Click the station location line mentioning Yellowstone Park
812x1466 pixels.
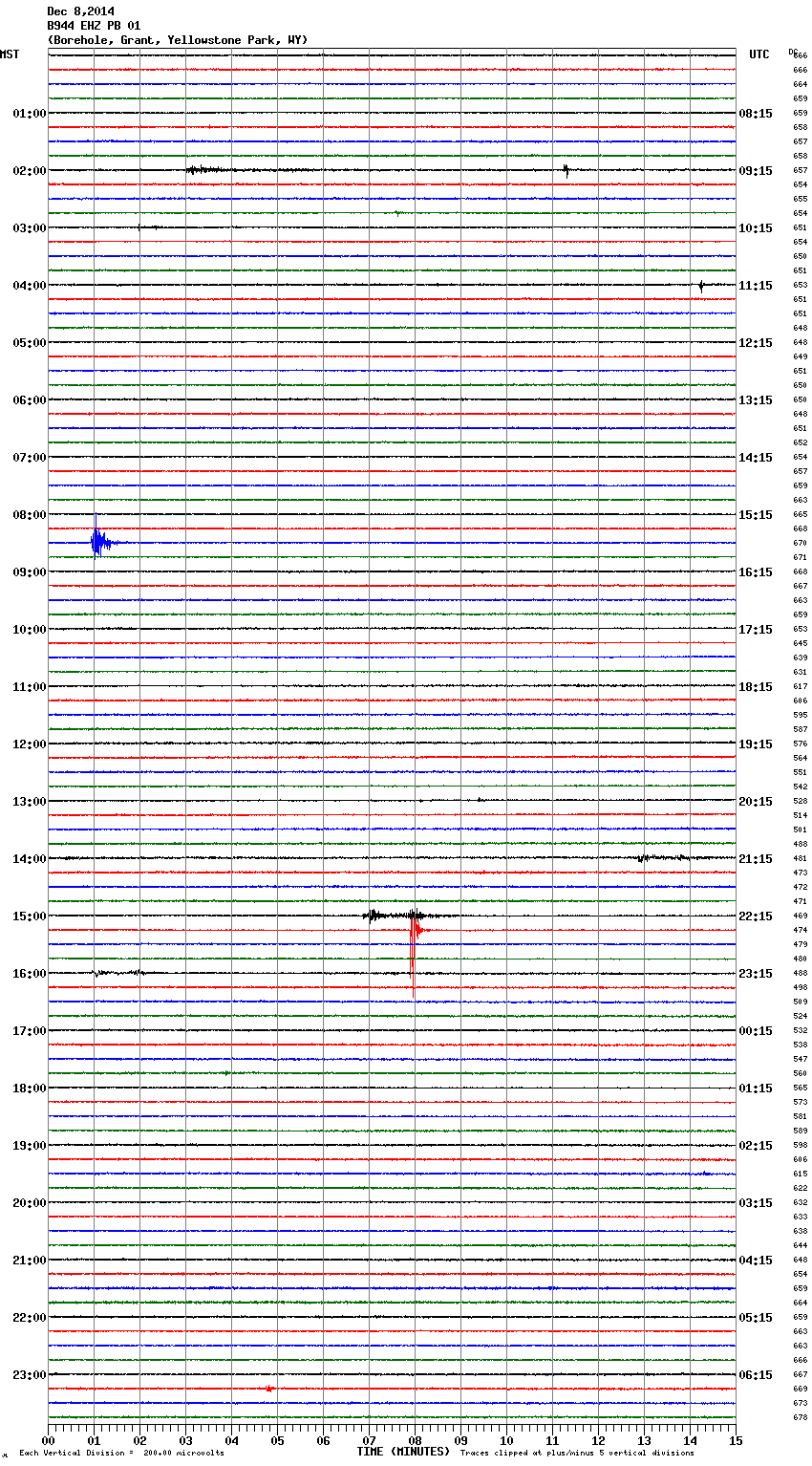click(x=178, y=40)
